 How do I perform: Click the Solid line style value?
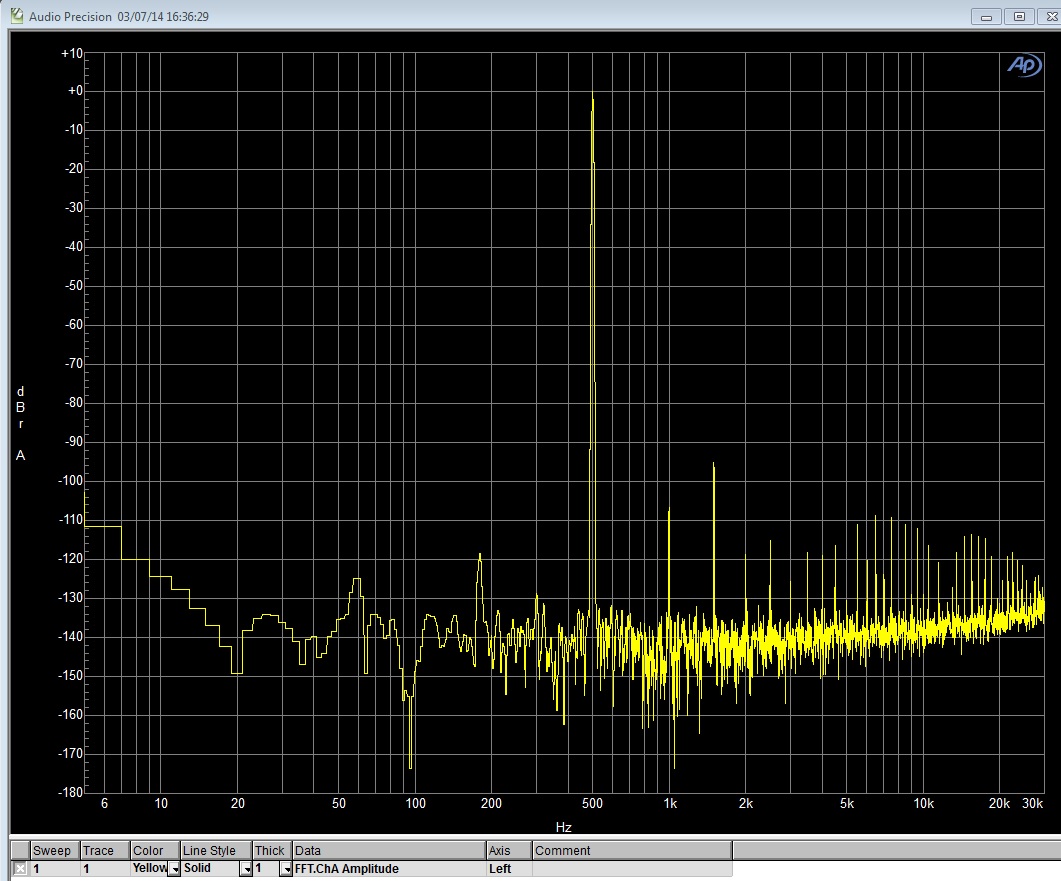click(x=197, y=868)
